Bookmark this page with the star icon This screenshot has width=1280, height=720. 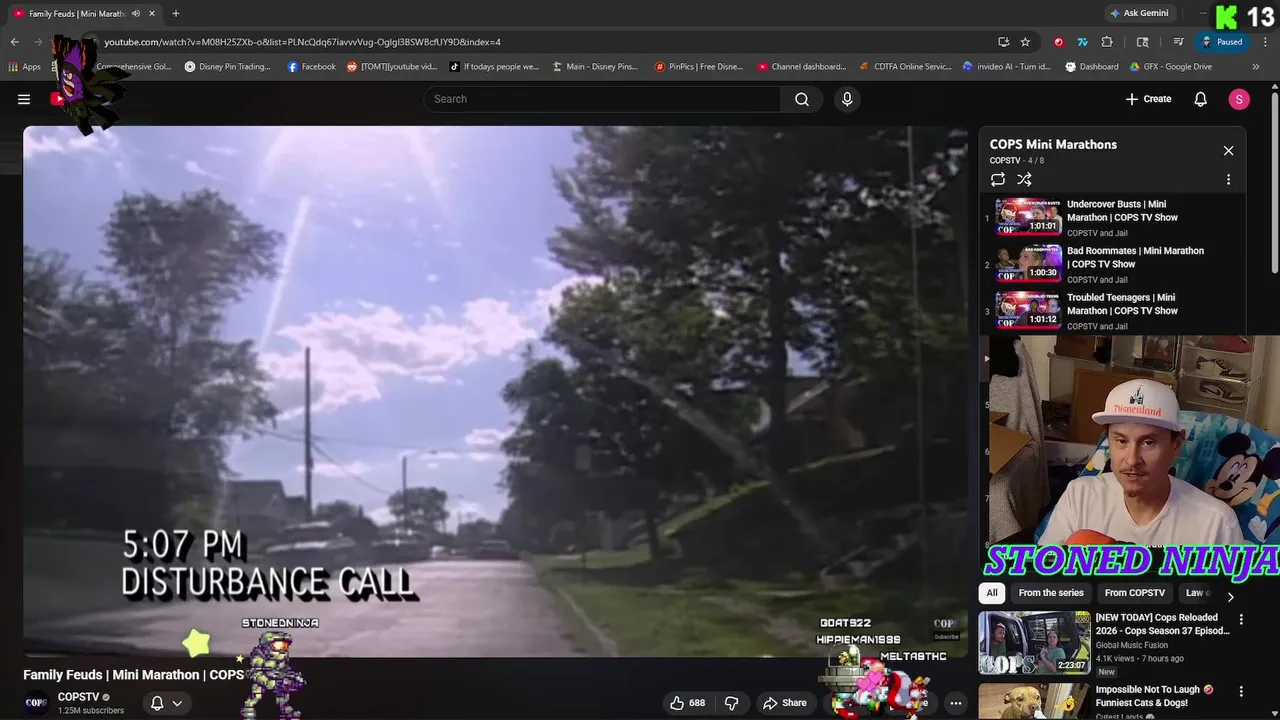click(1025, 42)
